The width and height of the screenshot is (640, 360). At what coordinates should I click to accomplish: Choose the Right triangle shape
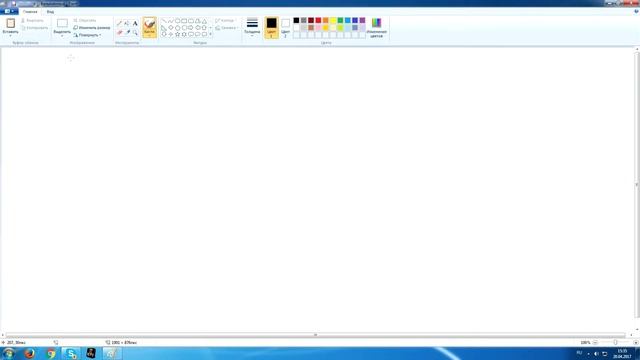click(x=164, y=28)
